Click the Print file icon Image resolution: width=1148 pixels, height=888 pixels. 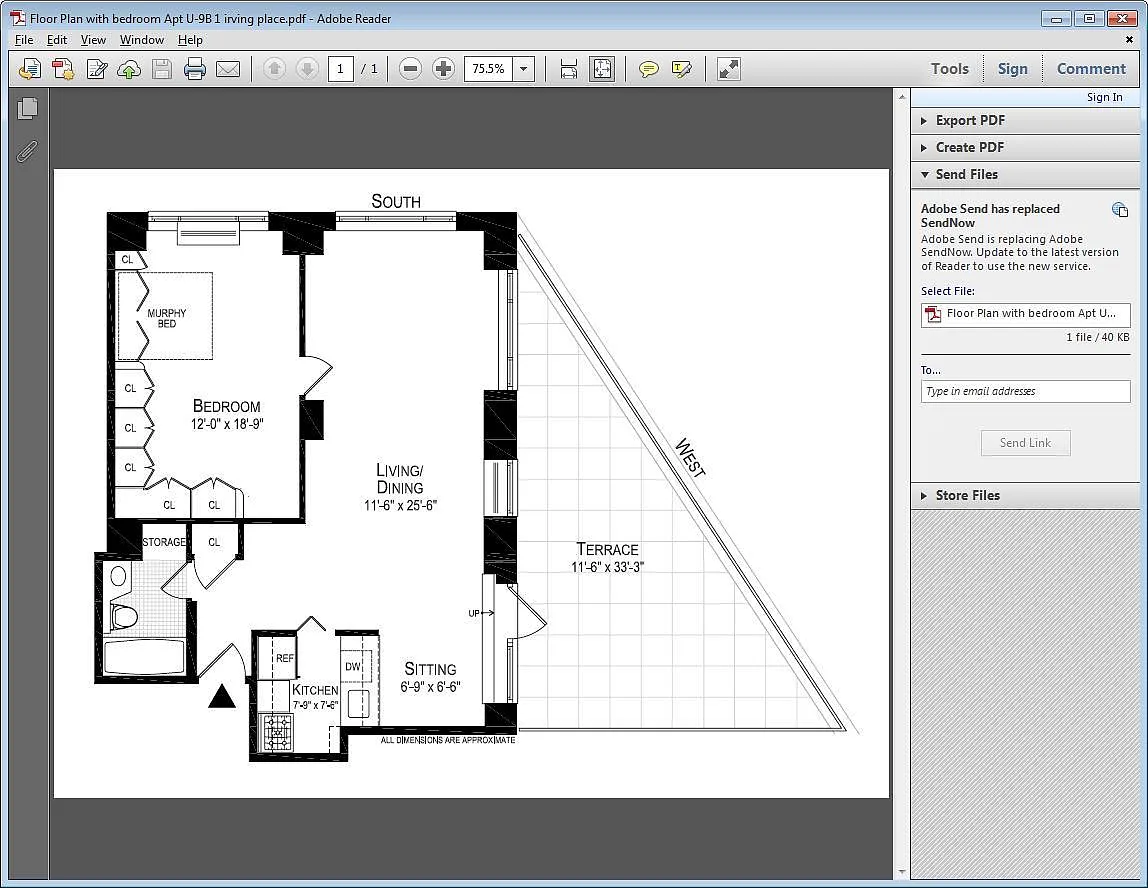(195, 69)
